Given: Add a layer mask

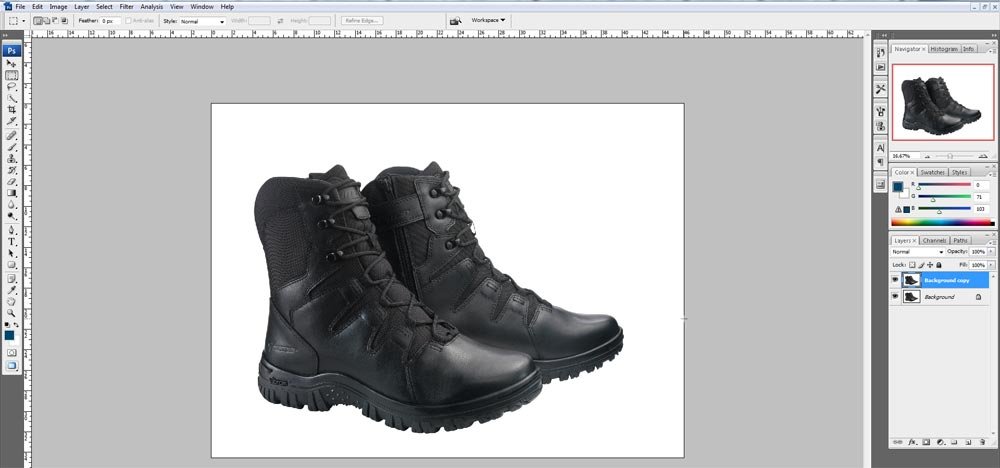Looking at the screenshot, I should click(926, 442).
